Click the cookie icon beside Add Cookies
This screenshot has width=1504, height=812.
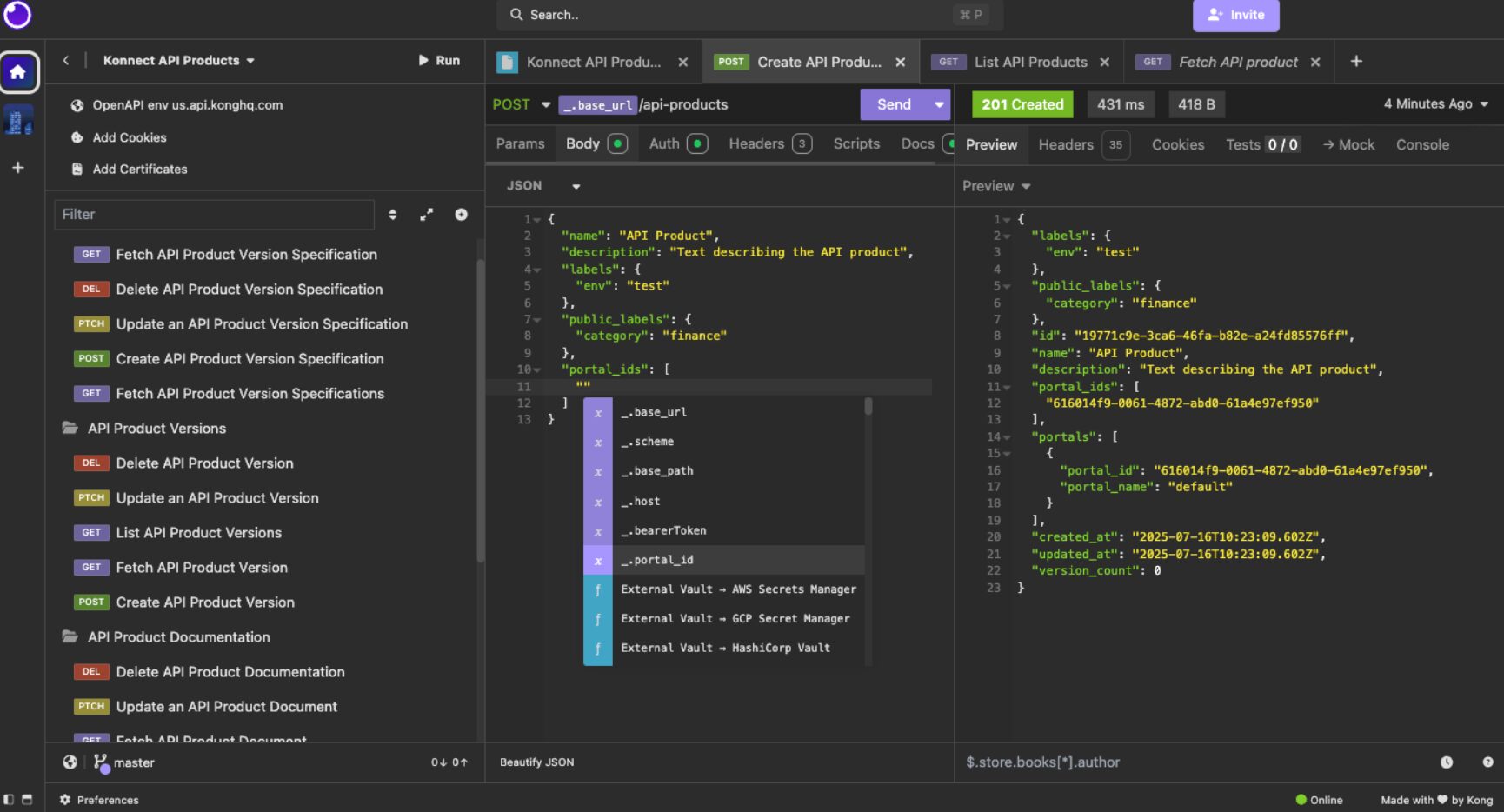(x=77, y=137)
